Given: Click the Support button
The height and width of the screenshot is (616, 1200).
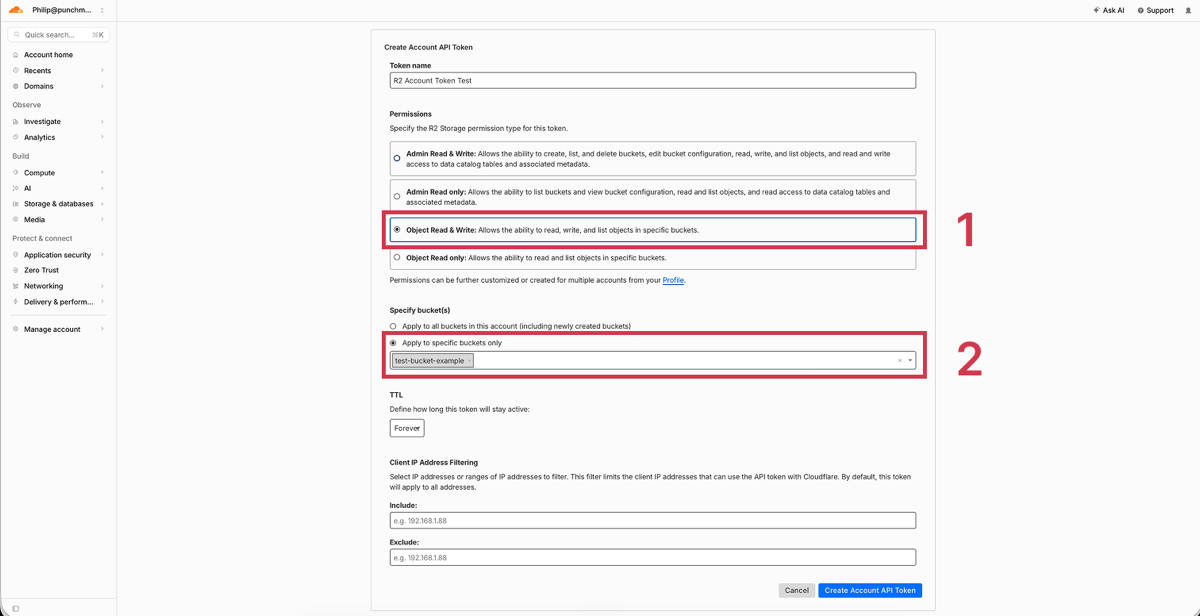Looking at the screenshot, I should (1155, 10).
